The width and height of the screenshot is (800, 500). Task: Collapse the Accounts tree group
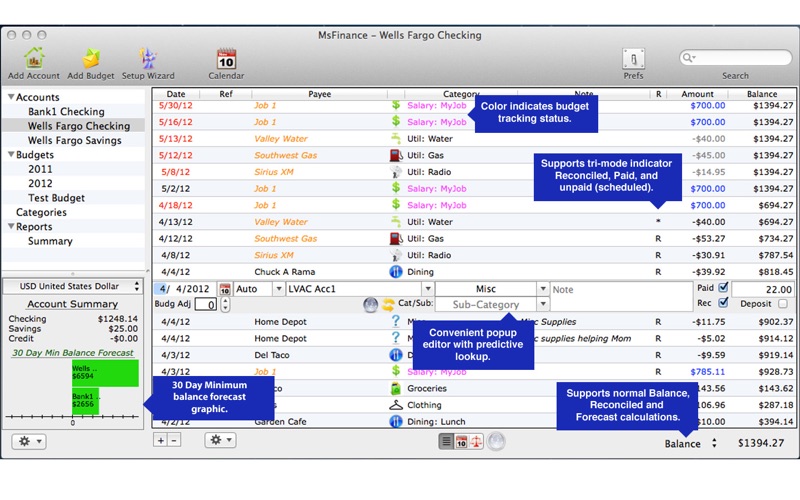11,96
